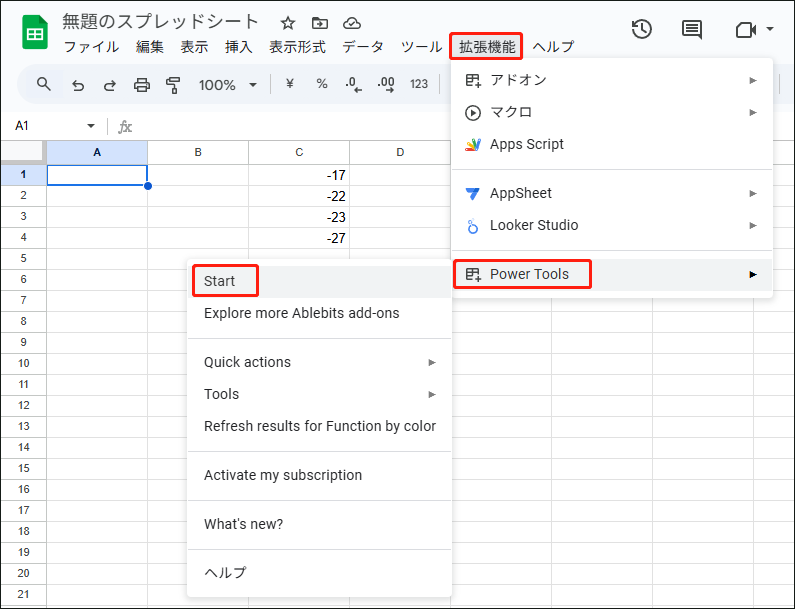795x609 pixels.
Task: Format as percent
Action: pyautogui.click(x=321, y=84)
